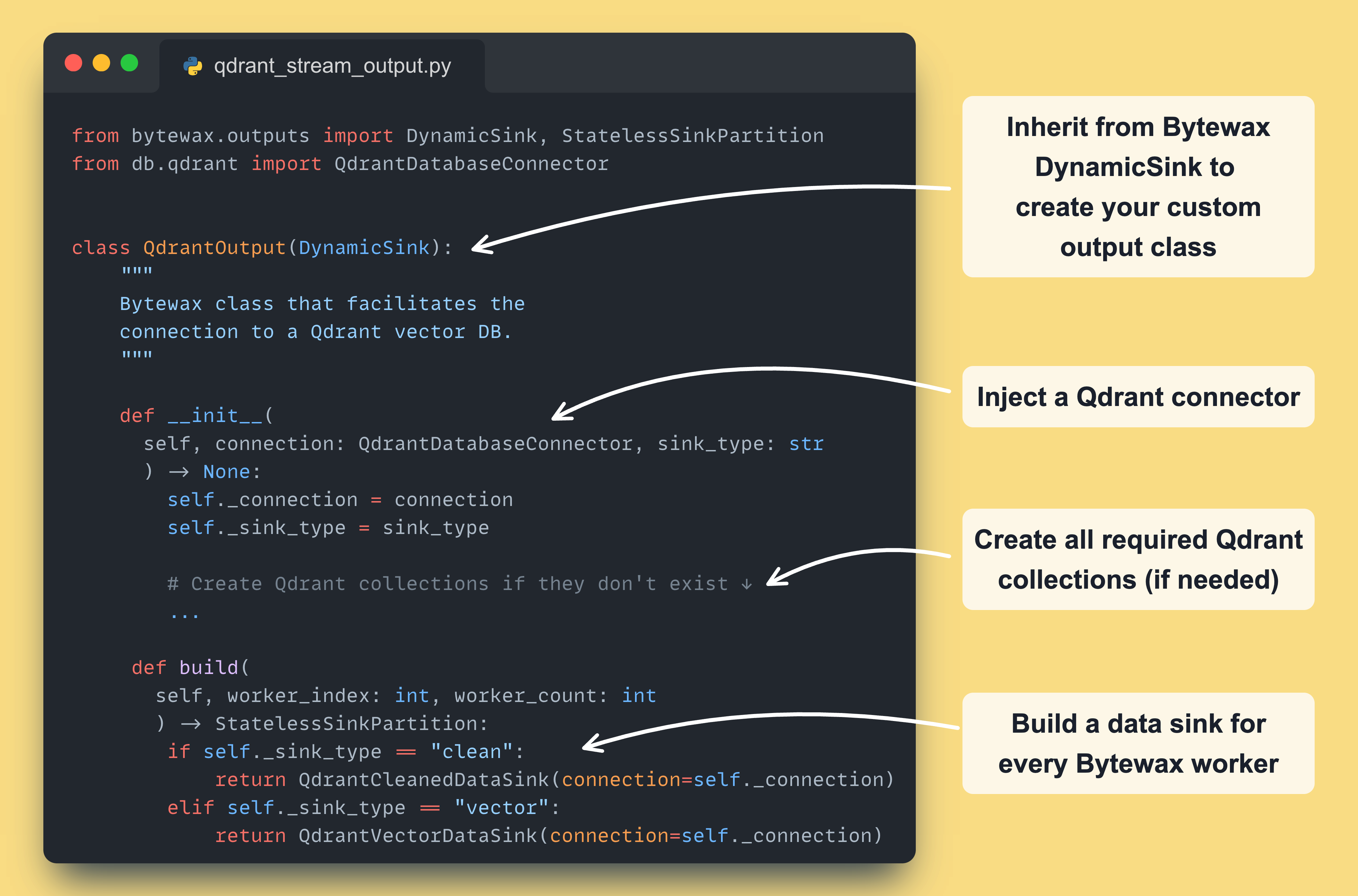
Task: Click docstring line 'Bytewax class that facilitates the'
Action: pos(322,303)
